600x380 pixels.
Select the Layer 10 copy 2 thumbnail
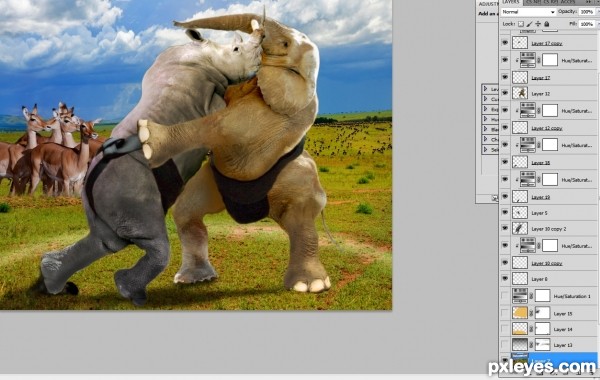pyautogui.click(x=520, y=228)
